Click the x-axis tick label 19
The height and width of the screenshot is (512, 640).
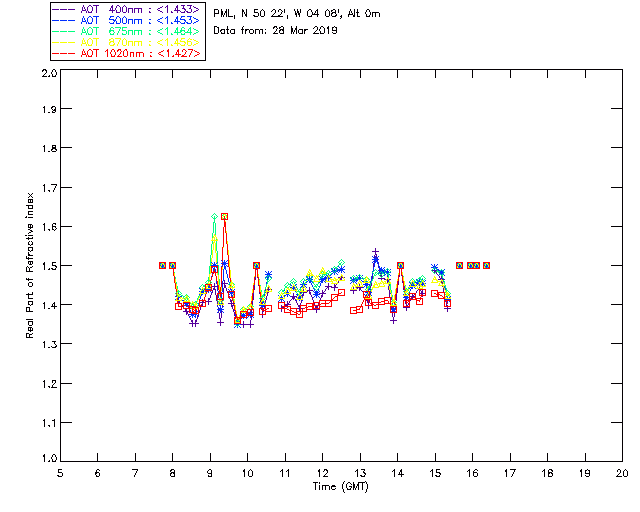point(585,473)
